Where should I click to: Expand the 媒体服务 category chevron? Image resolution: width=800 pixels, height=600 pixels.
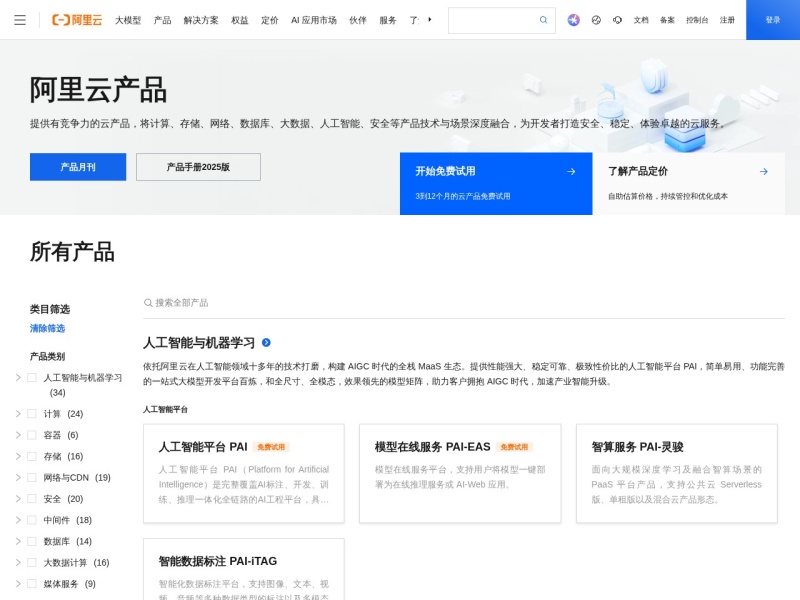18,584
